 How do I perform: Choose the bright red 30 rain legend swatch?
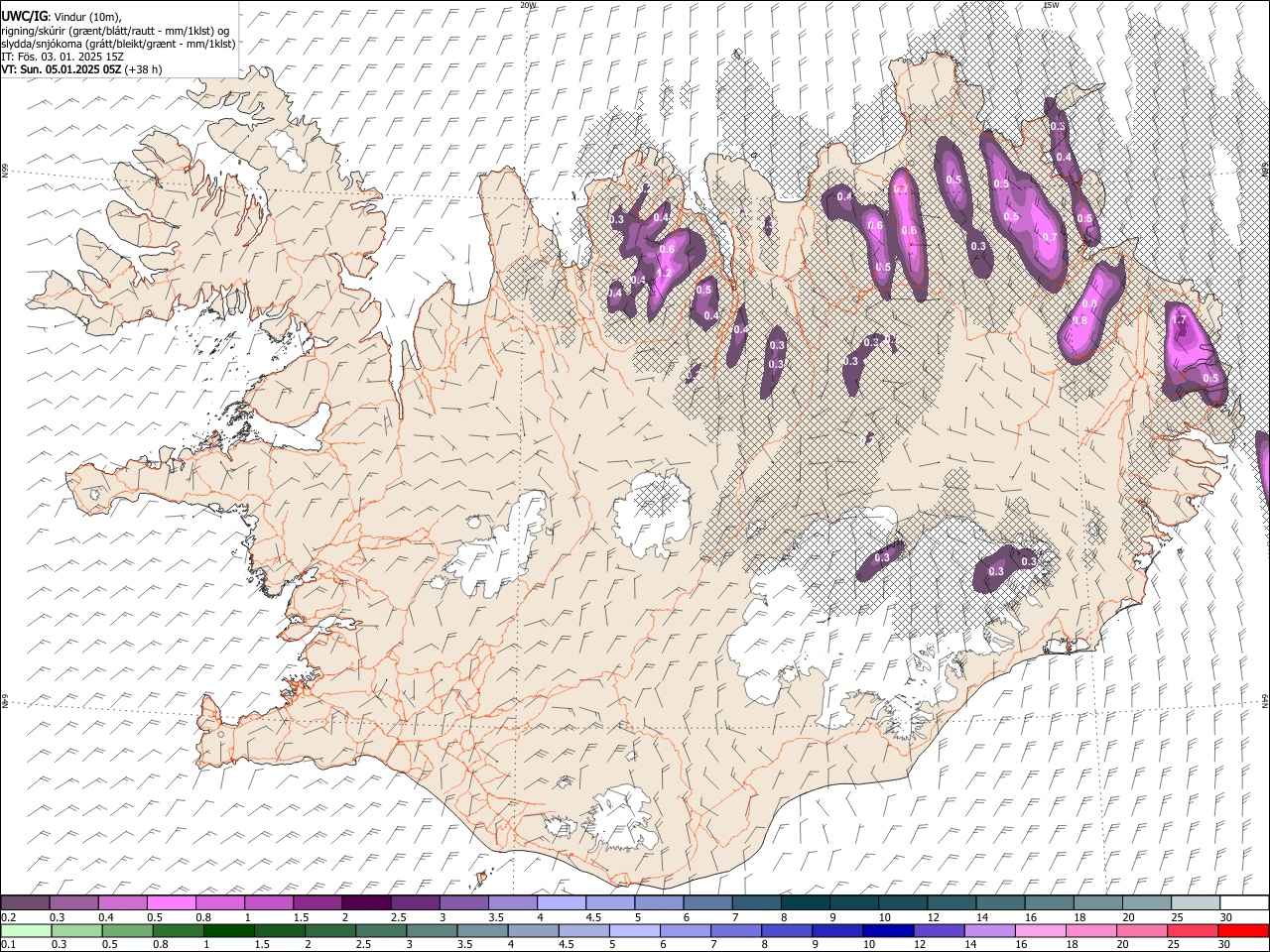pos(1243,930)
